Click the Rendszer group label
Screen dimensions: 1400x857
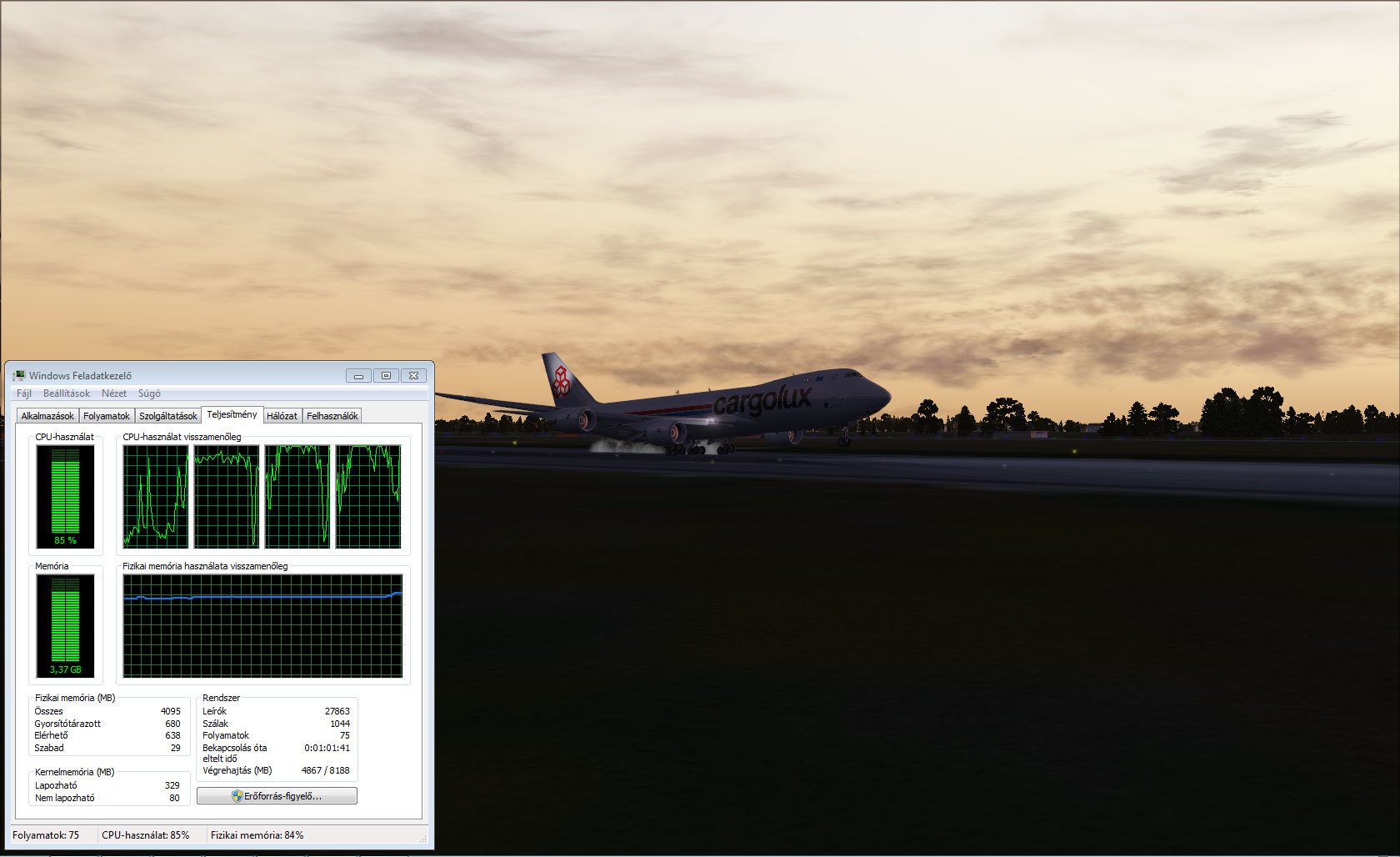(x=221, y=698)
